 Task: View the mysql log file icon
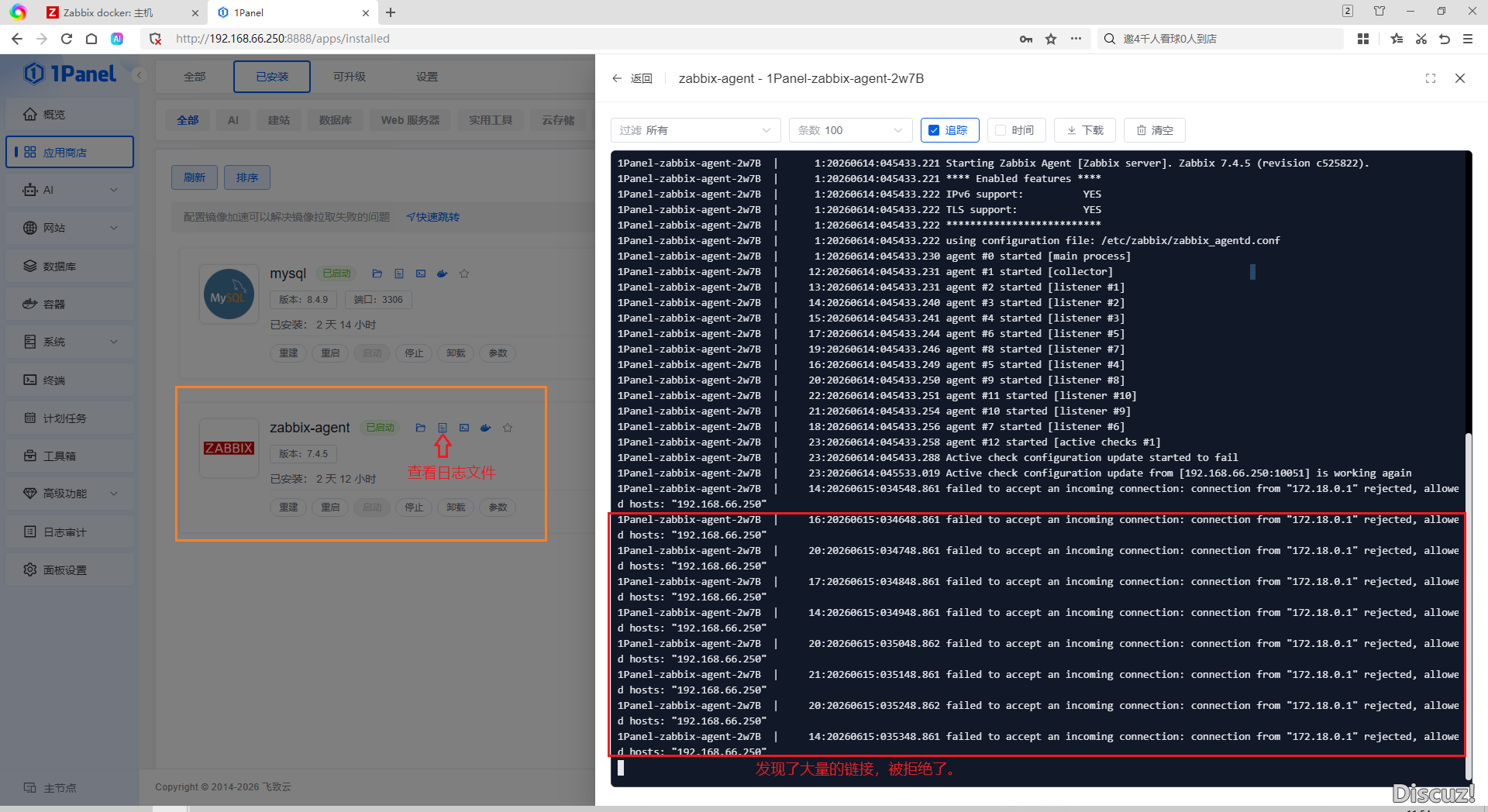pyautogui.click(x=399, y=274)
